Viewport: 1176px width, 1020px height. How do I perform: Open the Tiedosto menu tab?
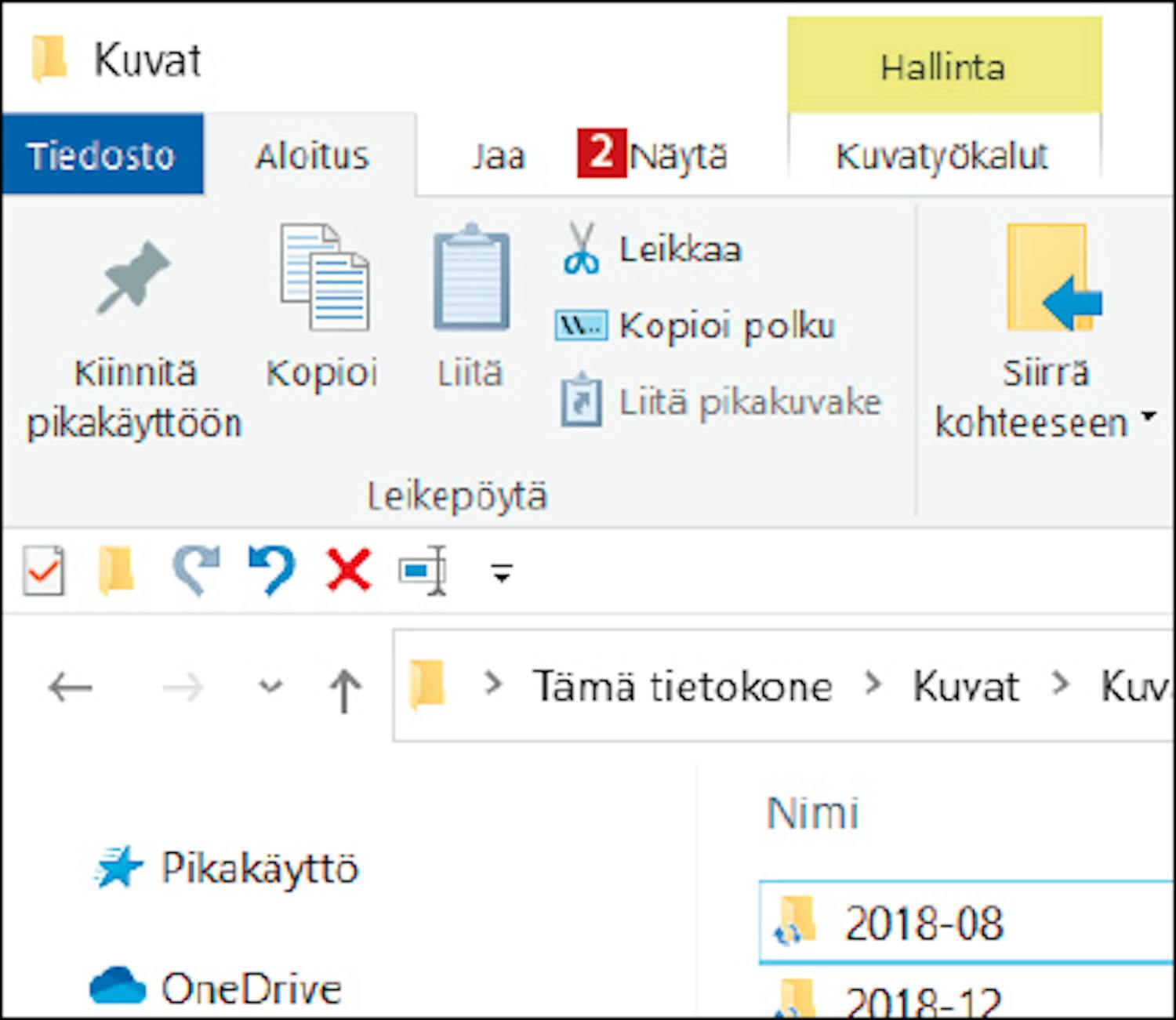pyautogui.click(x=101, y=155)
